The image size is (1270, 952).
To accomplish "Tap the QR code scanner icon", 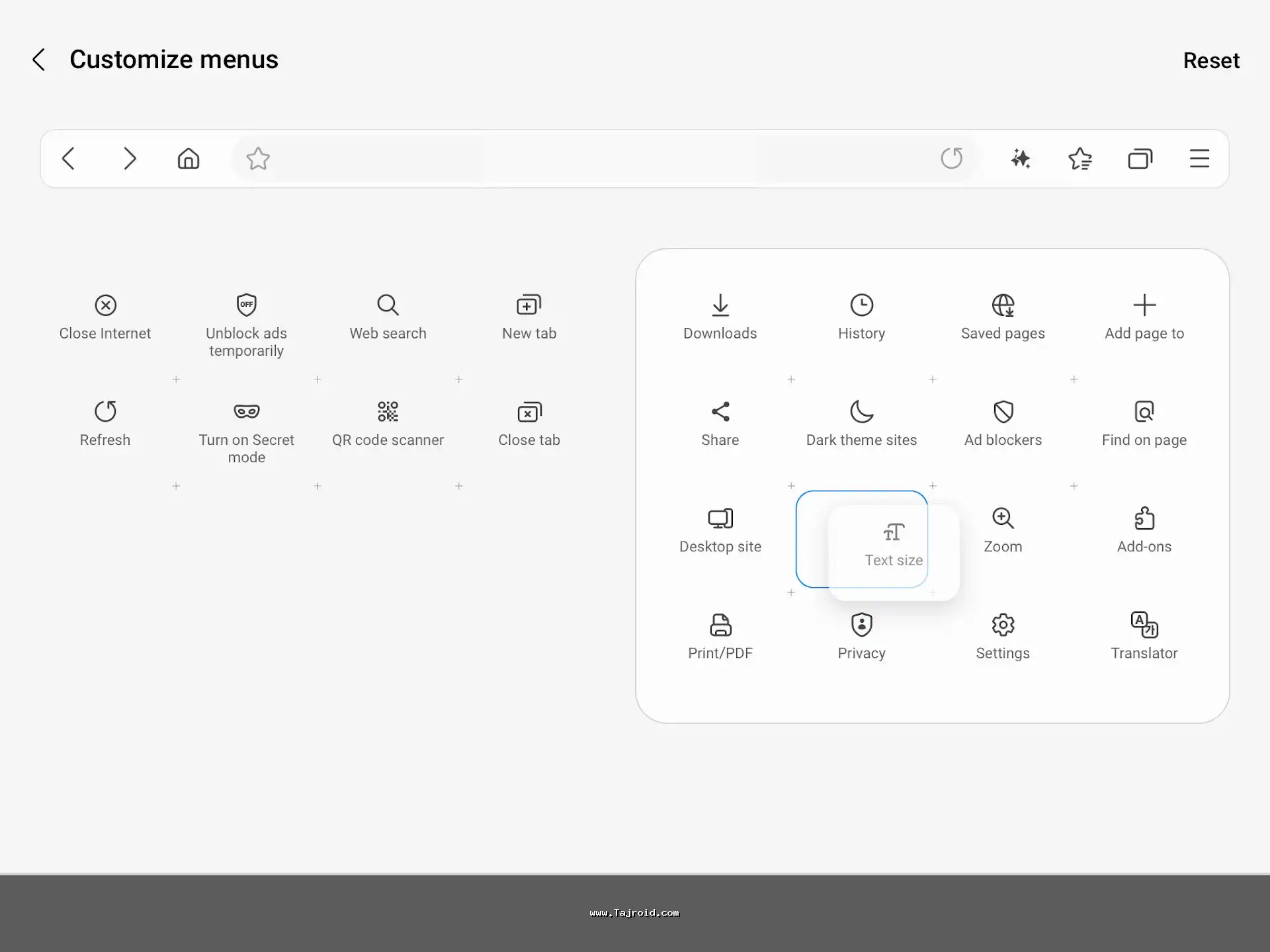I will [388, 412].
